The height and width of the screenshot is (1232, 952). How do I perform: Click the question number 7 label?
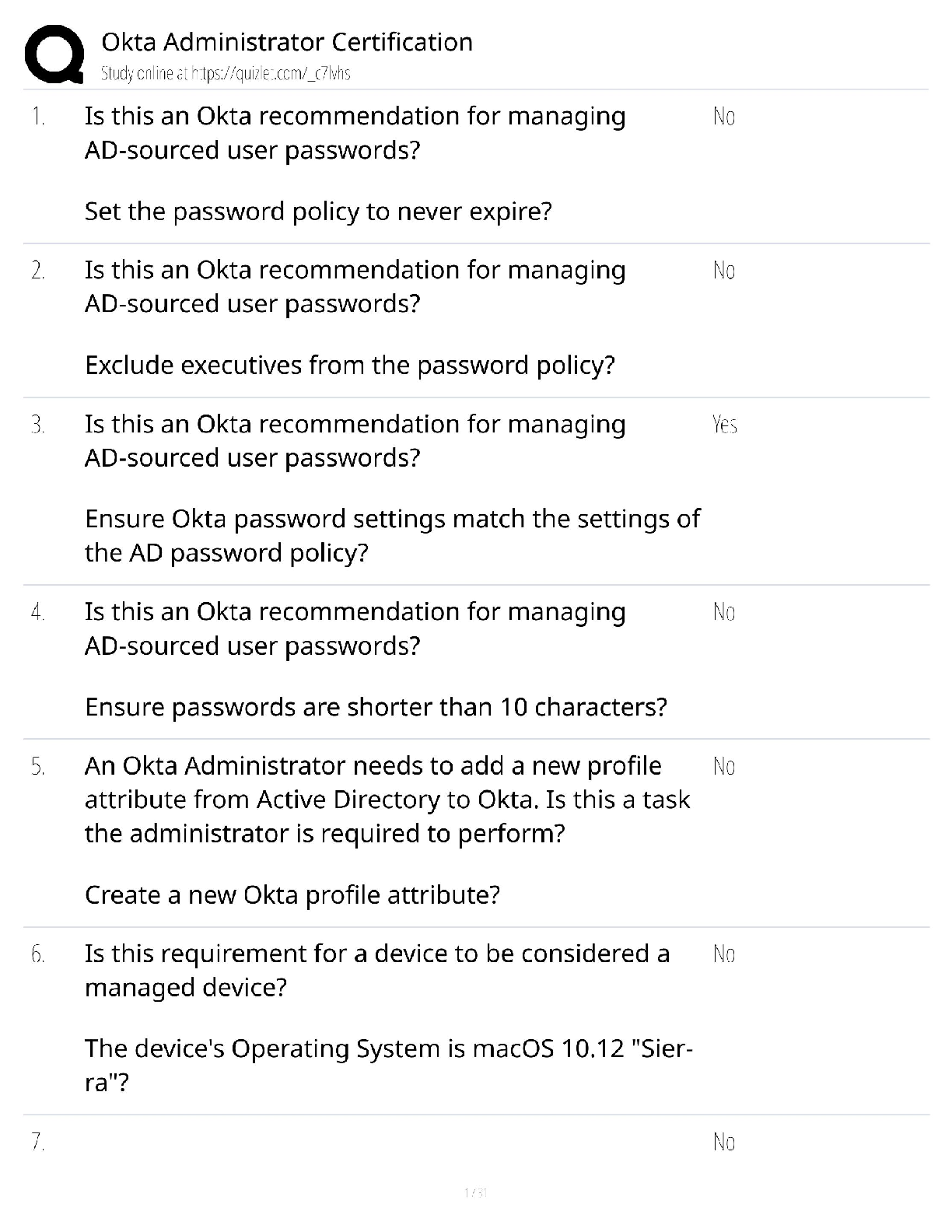[x=37, y=1143]
